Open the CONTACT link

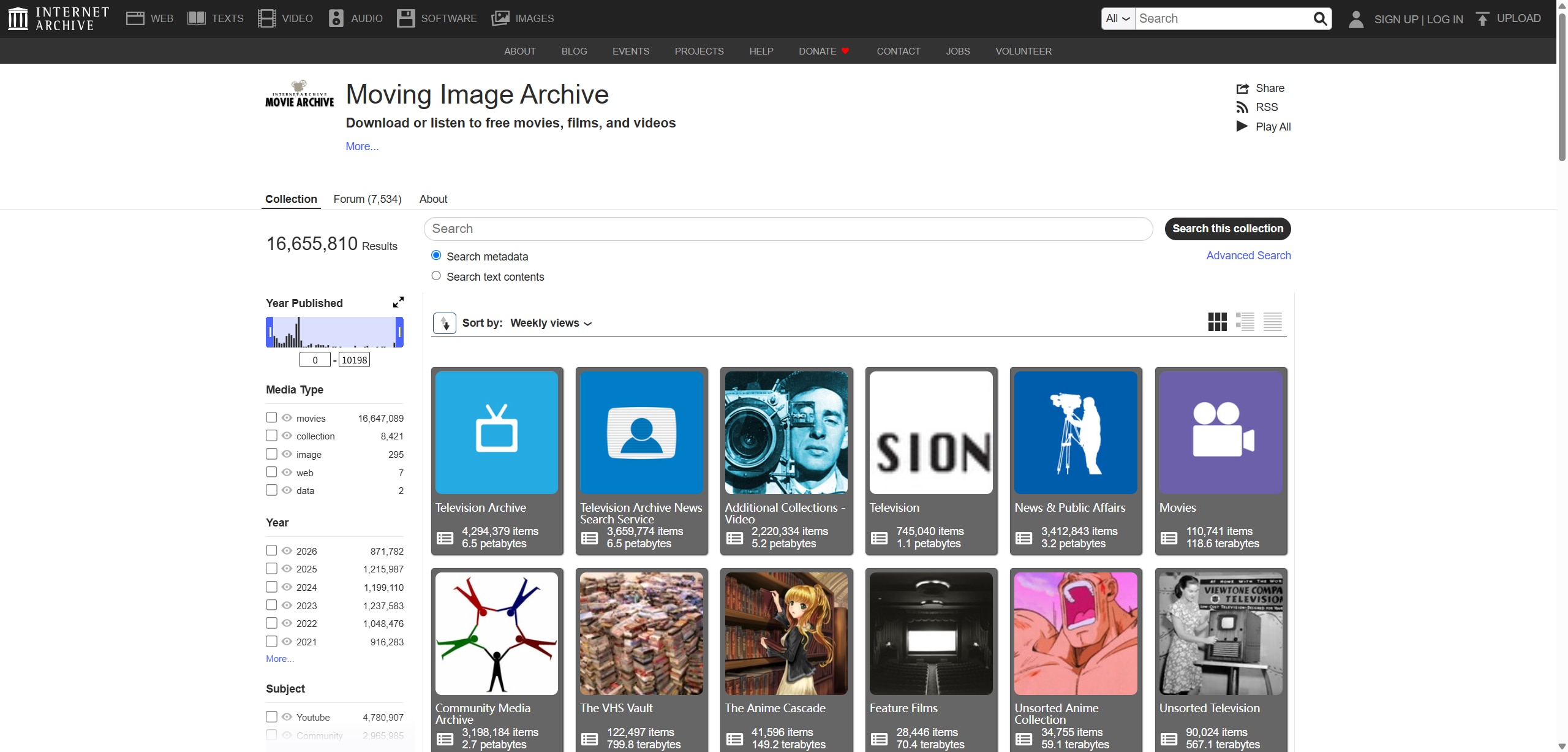(898, 51)
